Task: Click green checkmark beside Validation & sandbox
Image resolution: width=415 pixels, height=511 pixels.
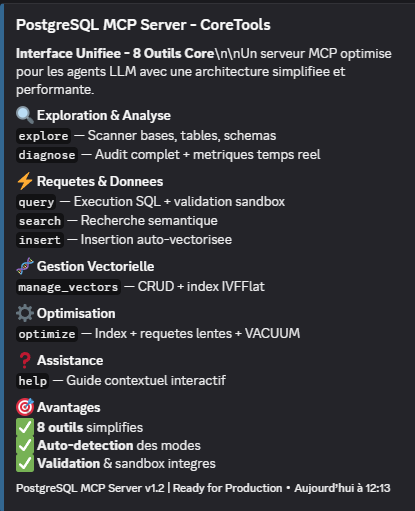Action: pos(25,464)
